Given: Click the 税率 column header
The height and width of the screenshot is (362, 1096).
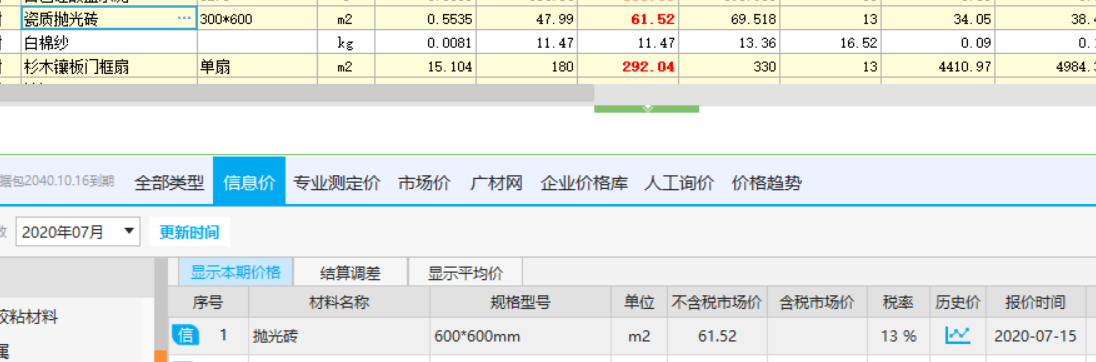Looking at the screenshot, I should pyautogui.click(x=898, y=303).
